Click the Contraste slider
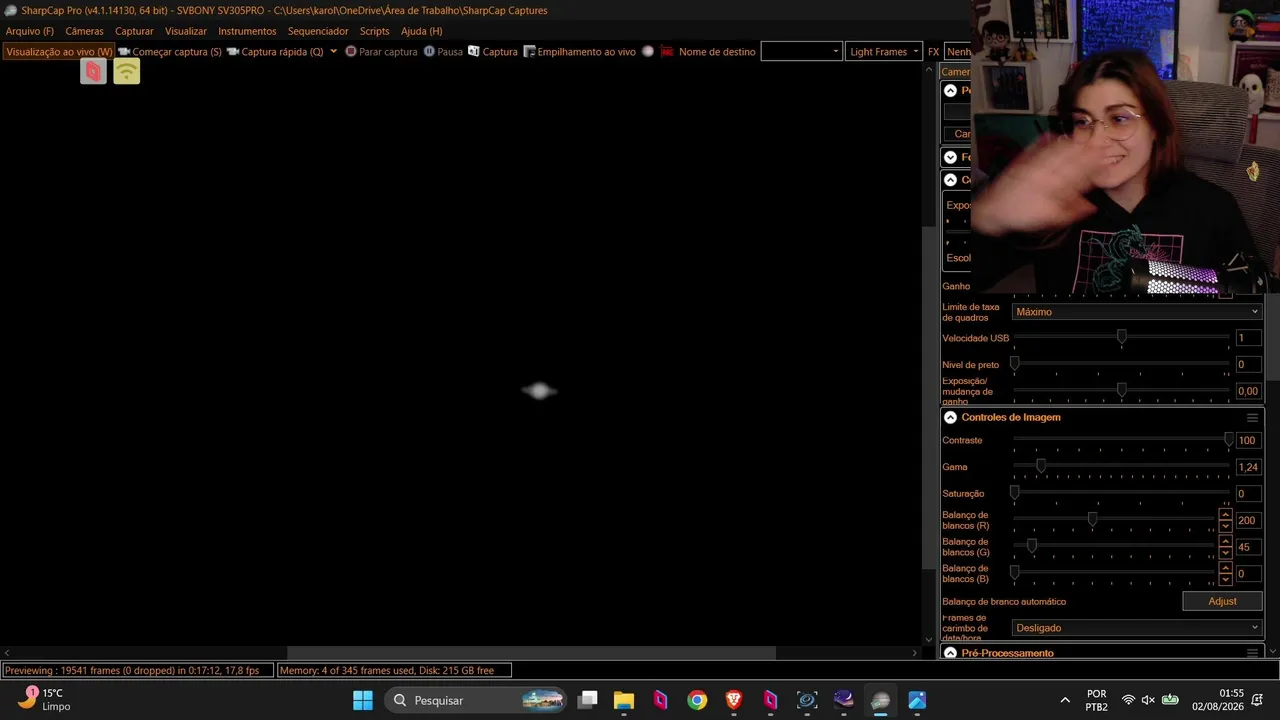Viewport: 1280px width, 720px height. [x=1121, y=440]
